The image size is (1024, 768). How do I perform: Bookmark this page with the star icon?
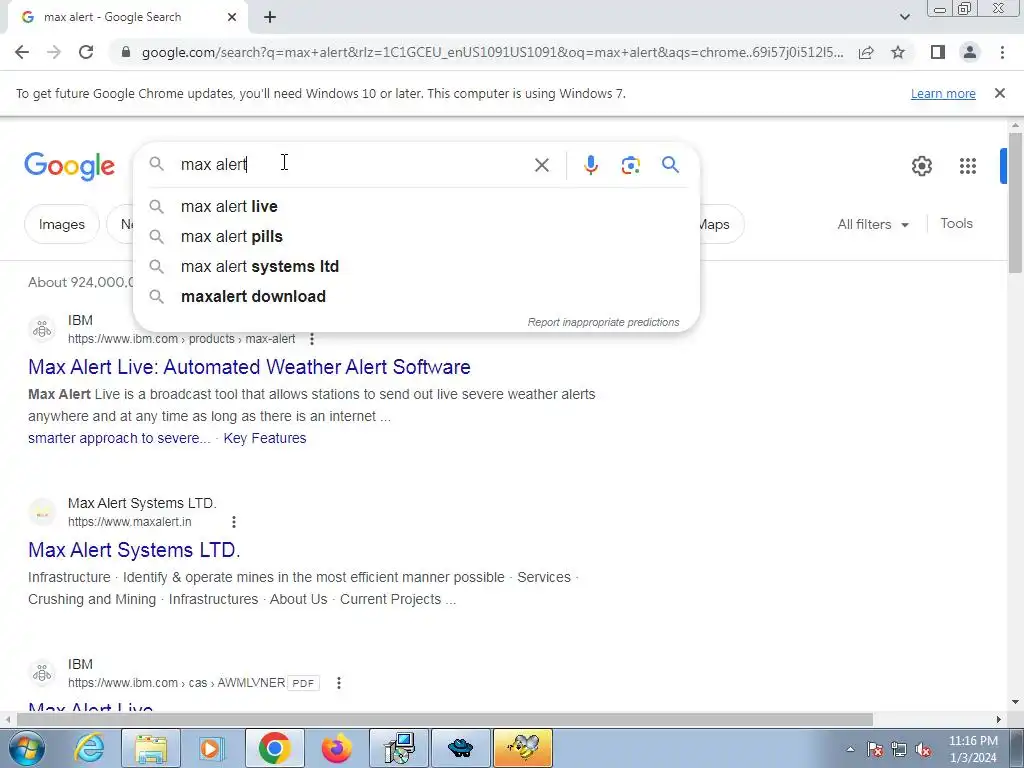(898, 52)
